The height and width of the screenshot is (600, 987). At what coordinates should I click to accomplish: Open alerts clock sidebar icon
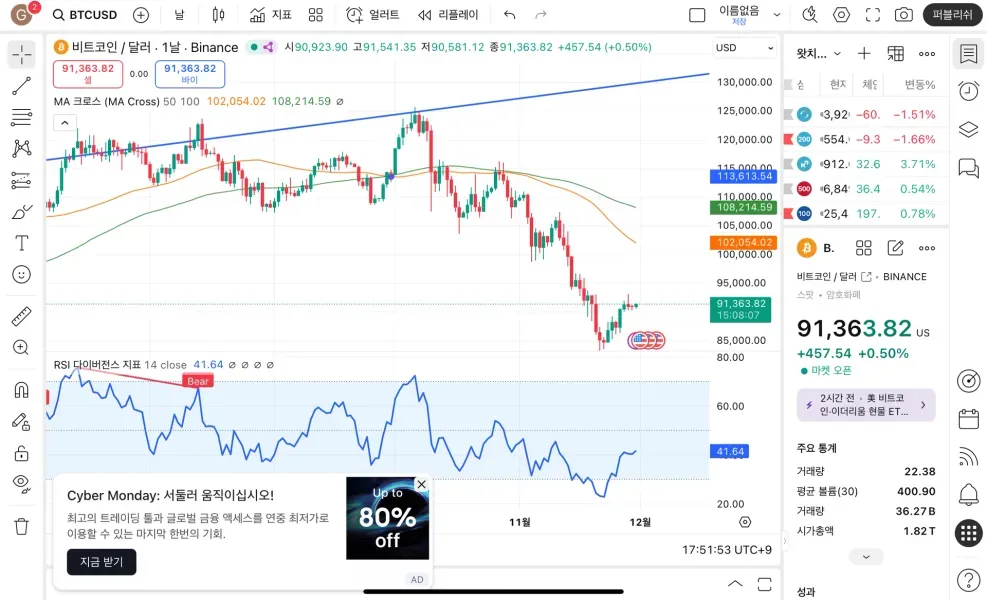968,91
